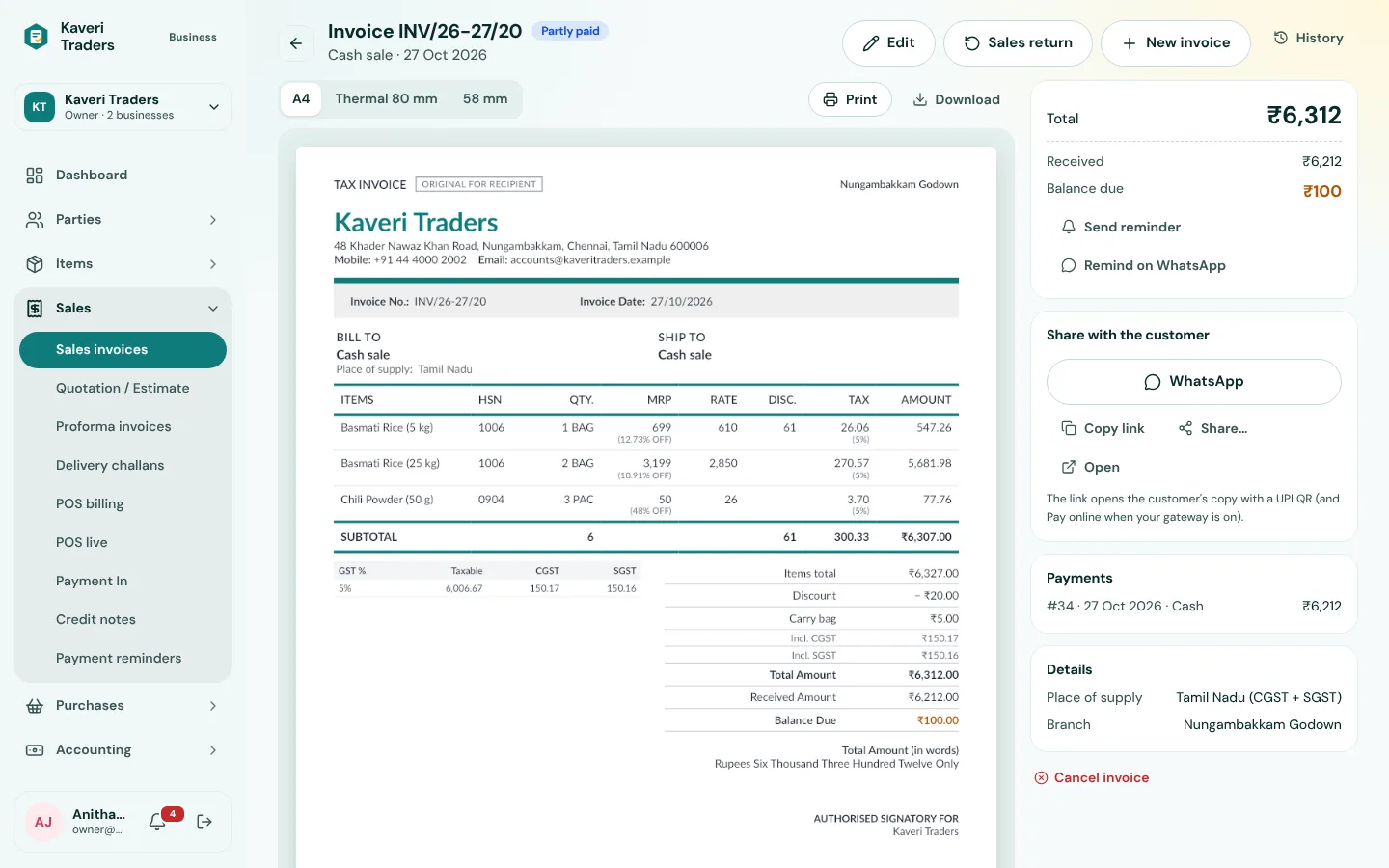Open the Kaveri Traders business switcher
Viewport: 1389px width, 868px height.
pos(123,107)
